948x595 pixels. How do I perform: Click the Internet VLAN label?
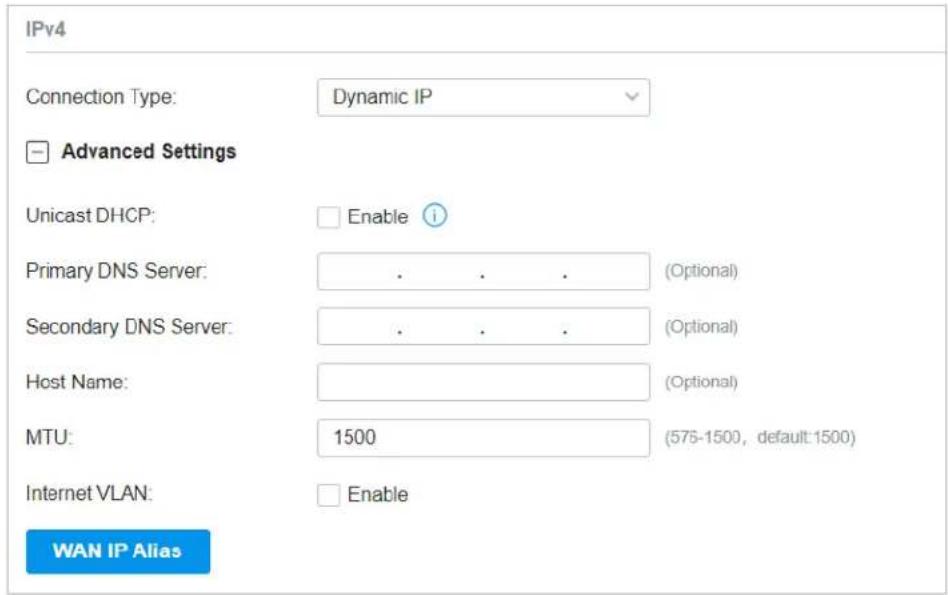pos(89,493)
